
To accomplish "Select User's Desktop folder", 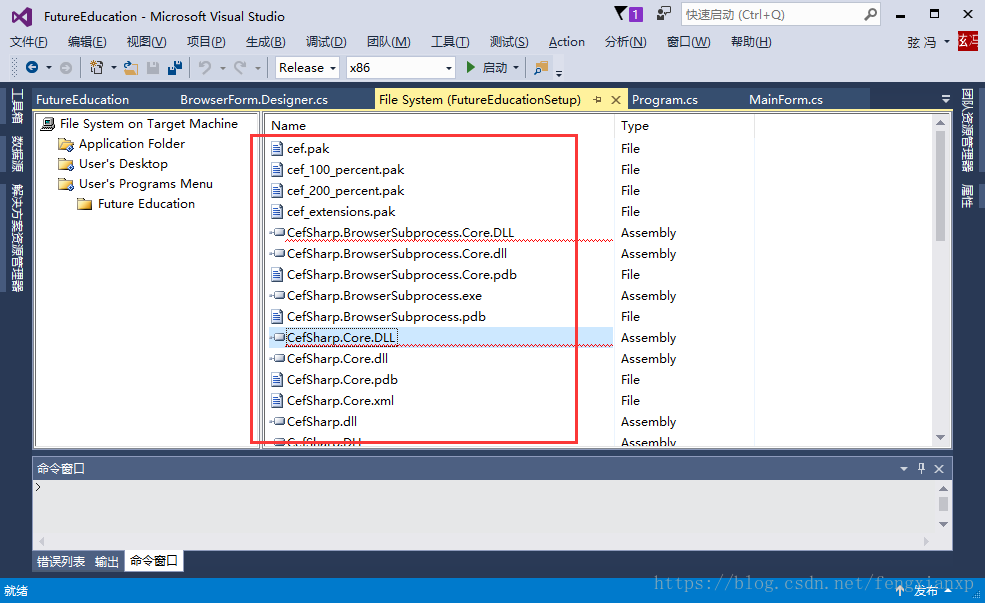I will [x=123, y=164].
